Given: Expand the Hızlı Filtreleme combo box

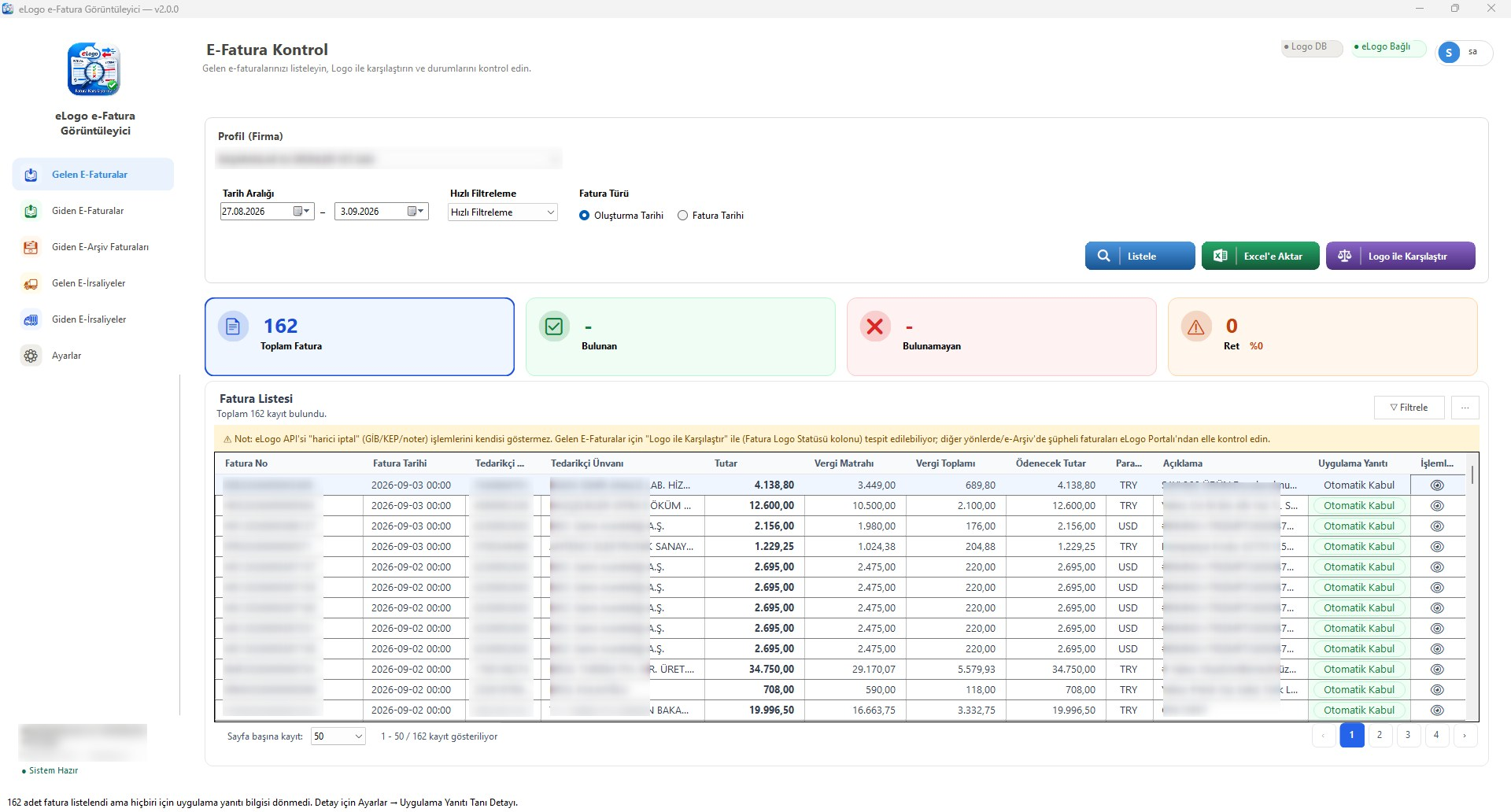Looking at the screenshot, I should [503, 212].
